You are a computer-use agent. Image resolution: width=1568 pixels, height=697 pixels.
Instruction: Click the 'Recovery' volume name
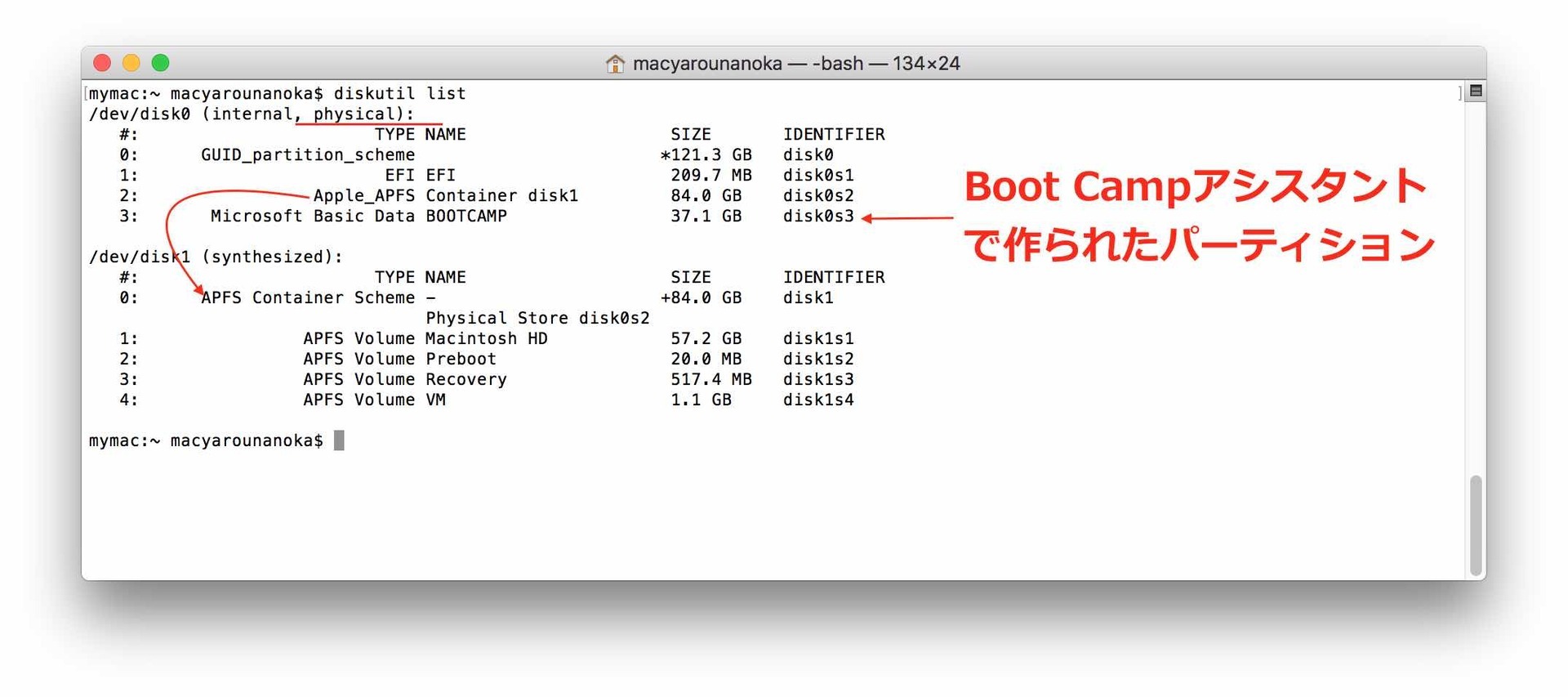click(x=466, y=379)
